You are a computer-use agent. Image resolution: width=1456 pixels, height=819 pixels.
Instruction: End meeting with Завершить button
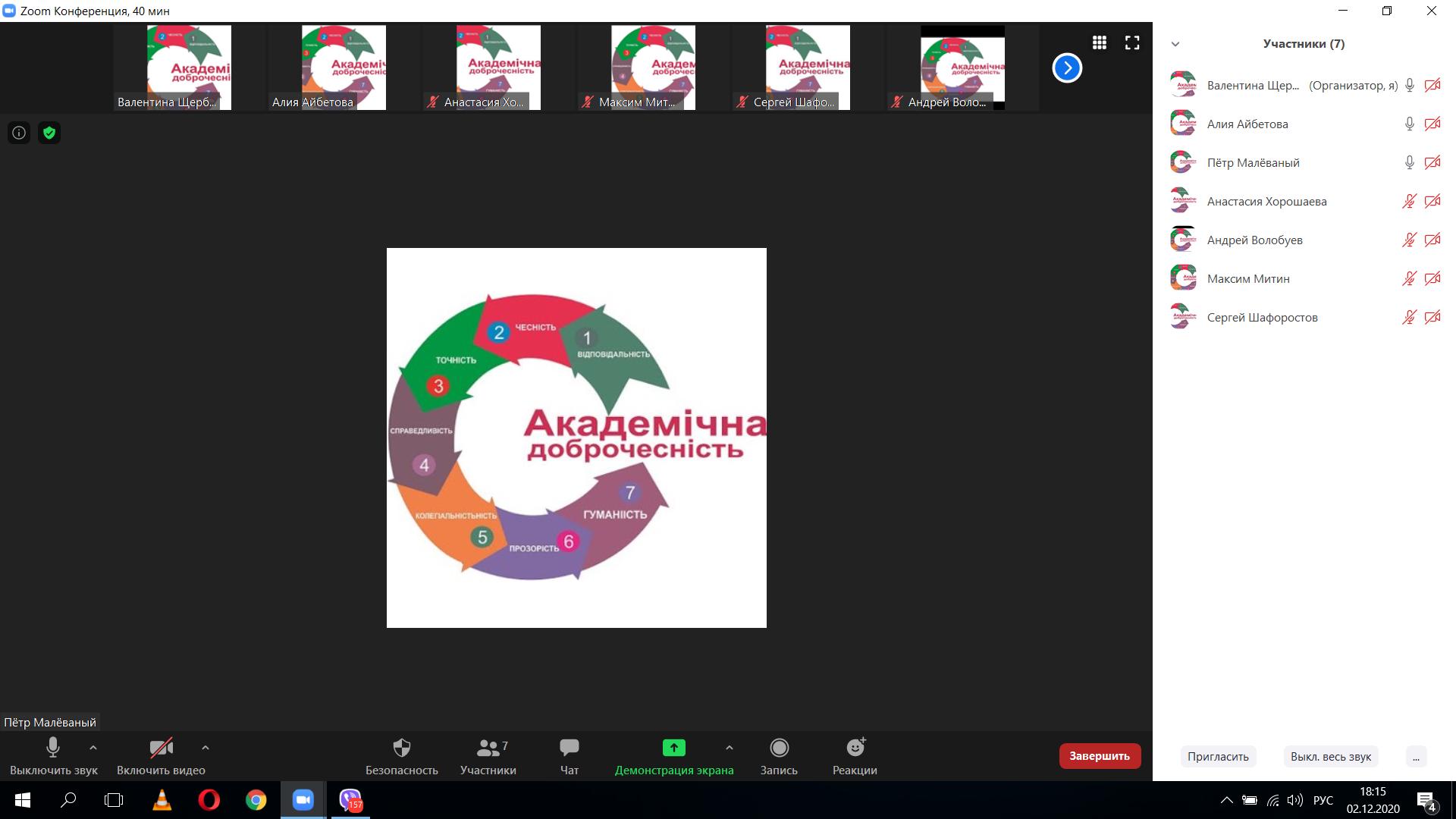(1100, 756)
